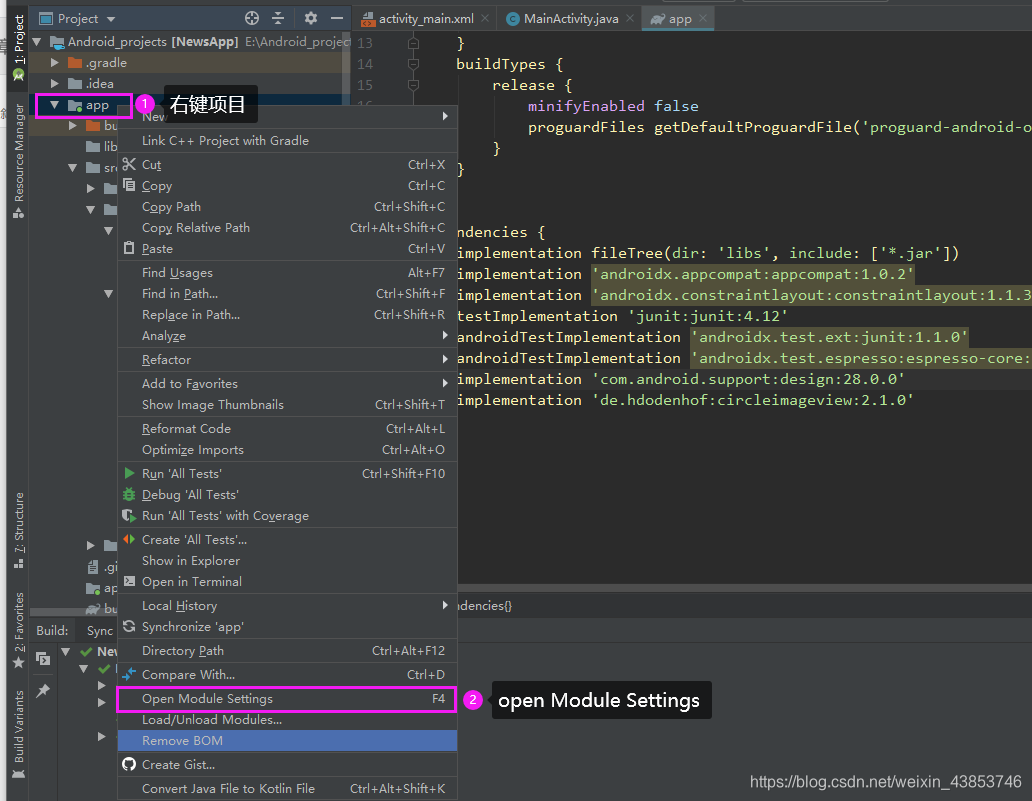Choose Optimize Imports
This screenshot has height=801, width=1032.
click(x=287, y=450)
